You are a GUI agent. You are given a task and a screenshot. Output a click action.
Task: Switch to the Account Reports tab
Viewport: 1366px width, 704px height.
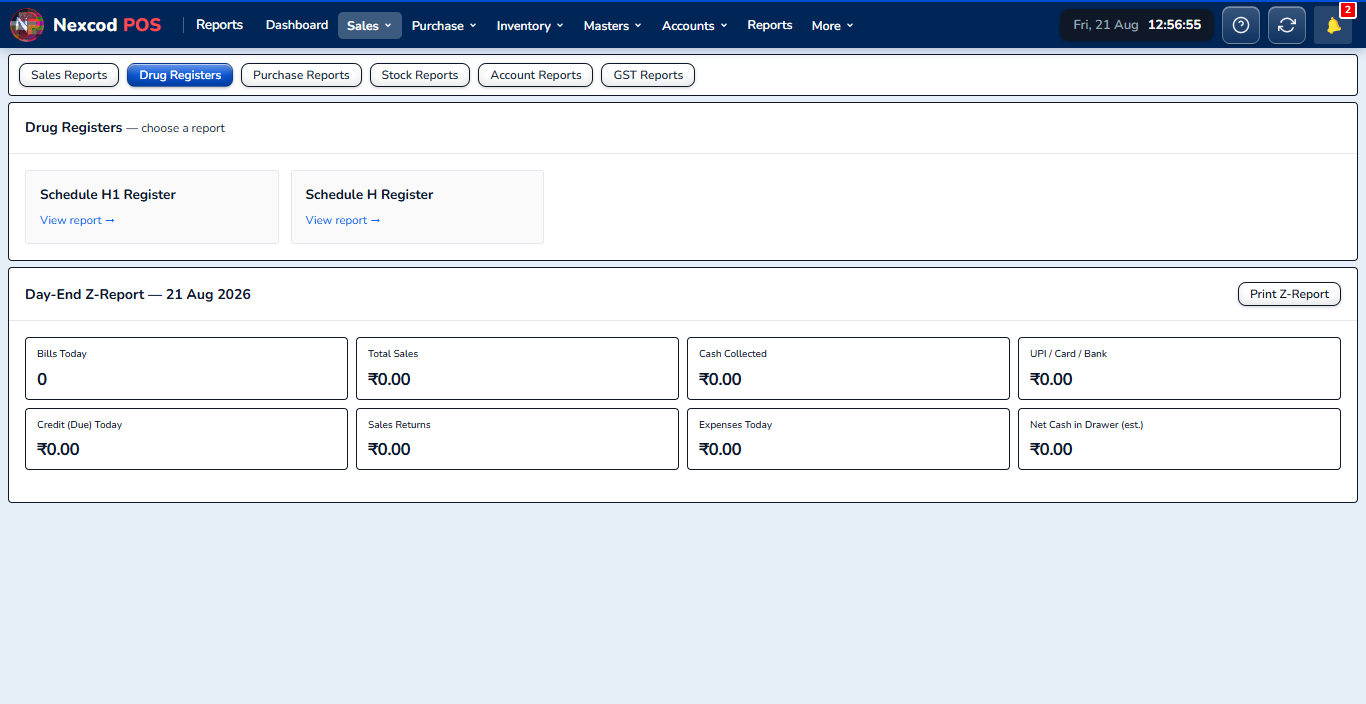[536, 75]
